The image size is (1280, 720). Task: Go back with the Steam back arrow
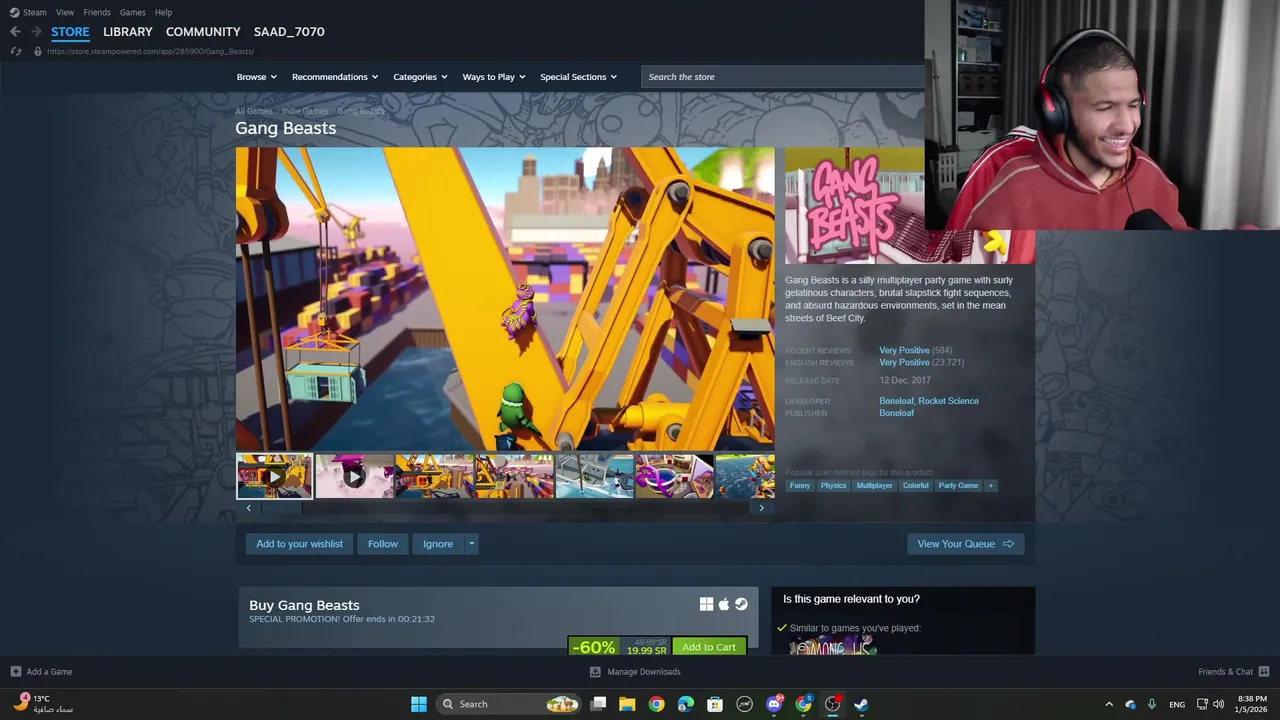(x=15, y=32)
